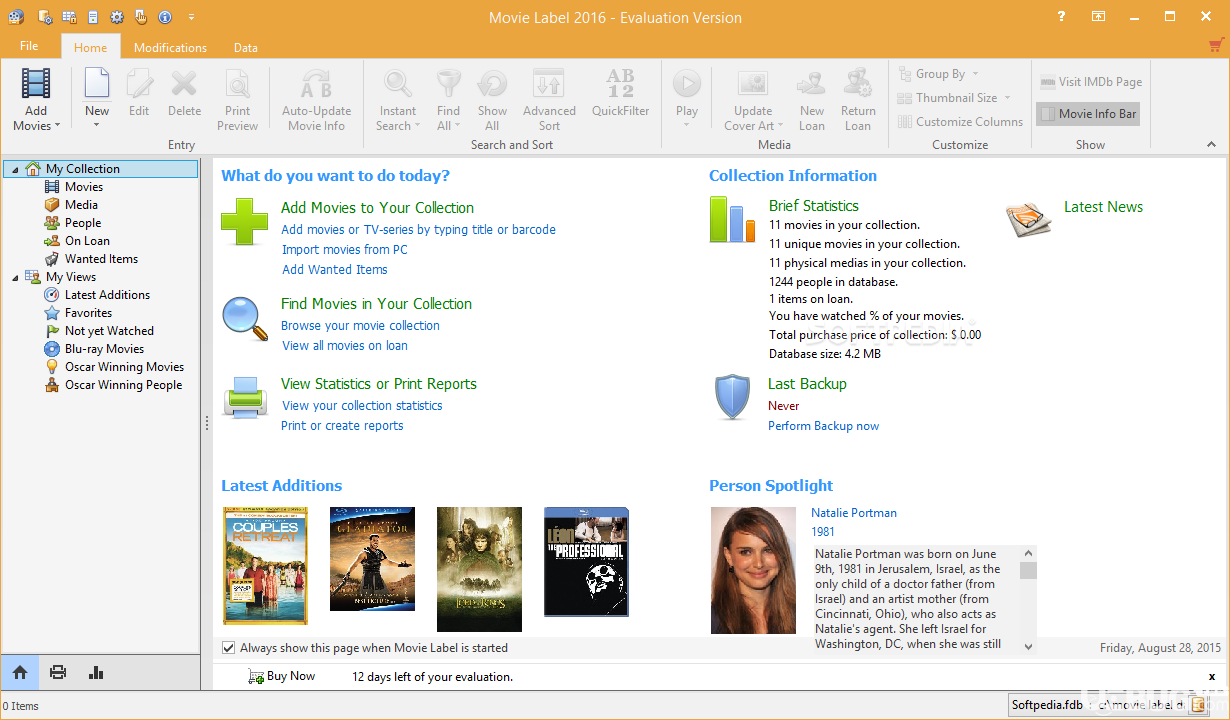Image resolution: width=1230 pixels, height=720 pixels.
Task: Open the File menu
Action: coord(29,46)
